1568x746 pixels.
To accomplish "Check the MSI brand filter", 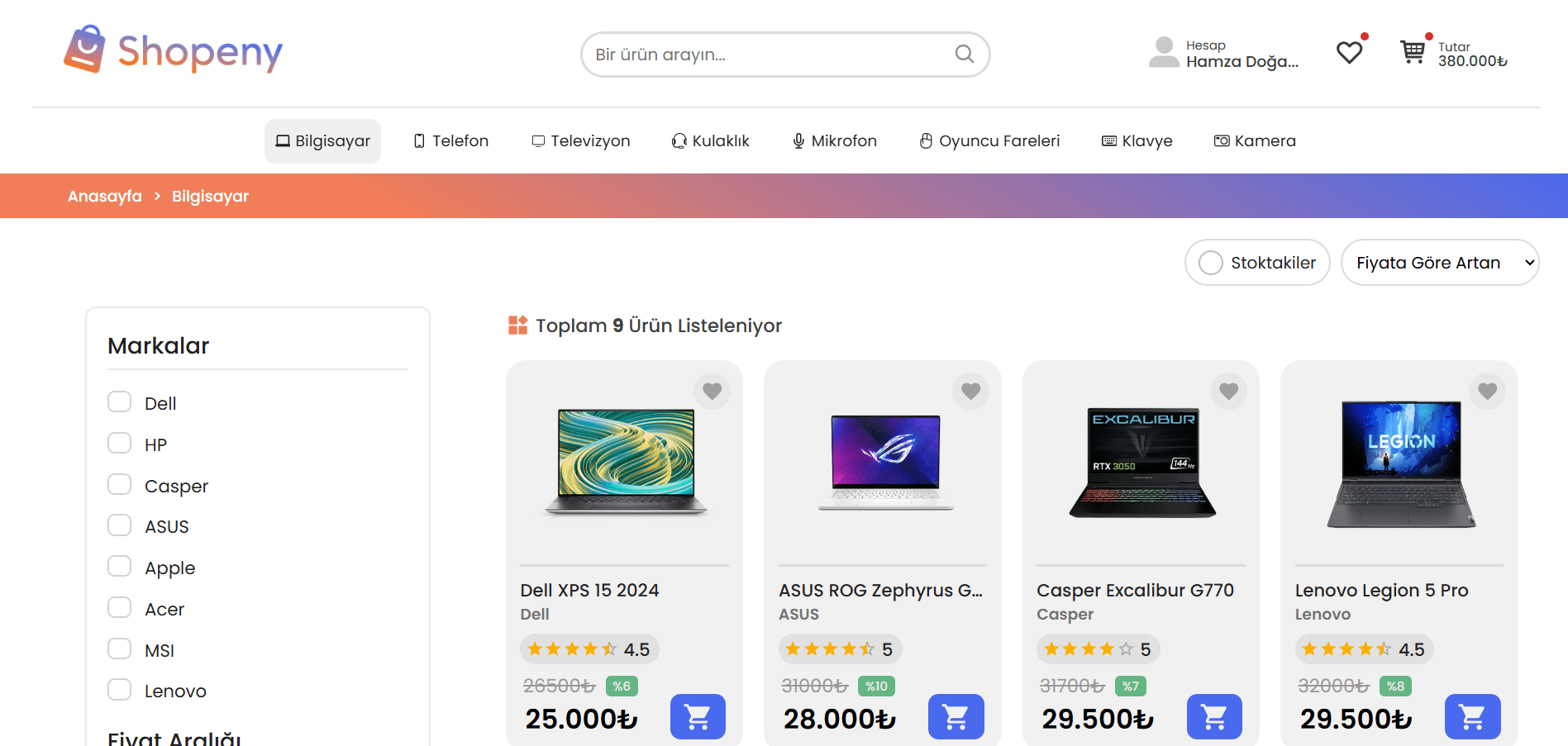I will 120,649.
